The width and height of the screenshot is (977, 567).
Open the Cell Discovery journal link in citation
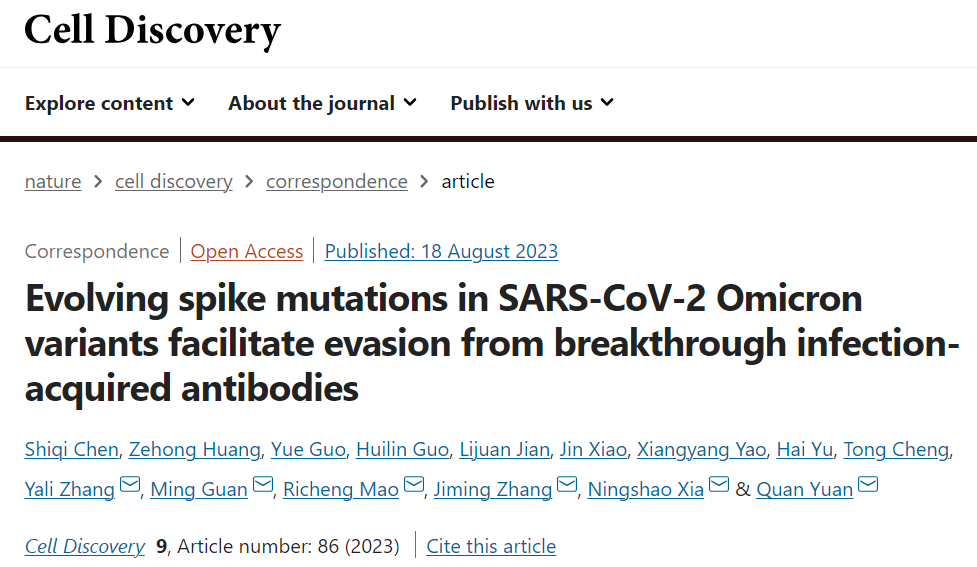tap(85, 546)
